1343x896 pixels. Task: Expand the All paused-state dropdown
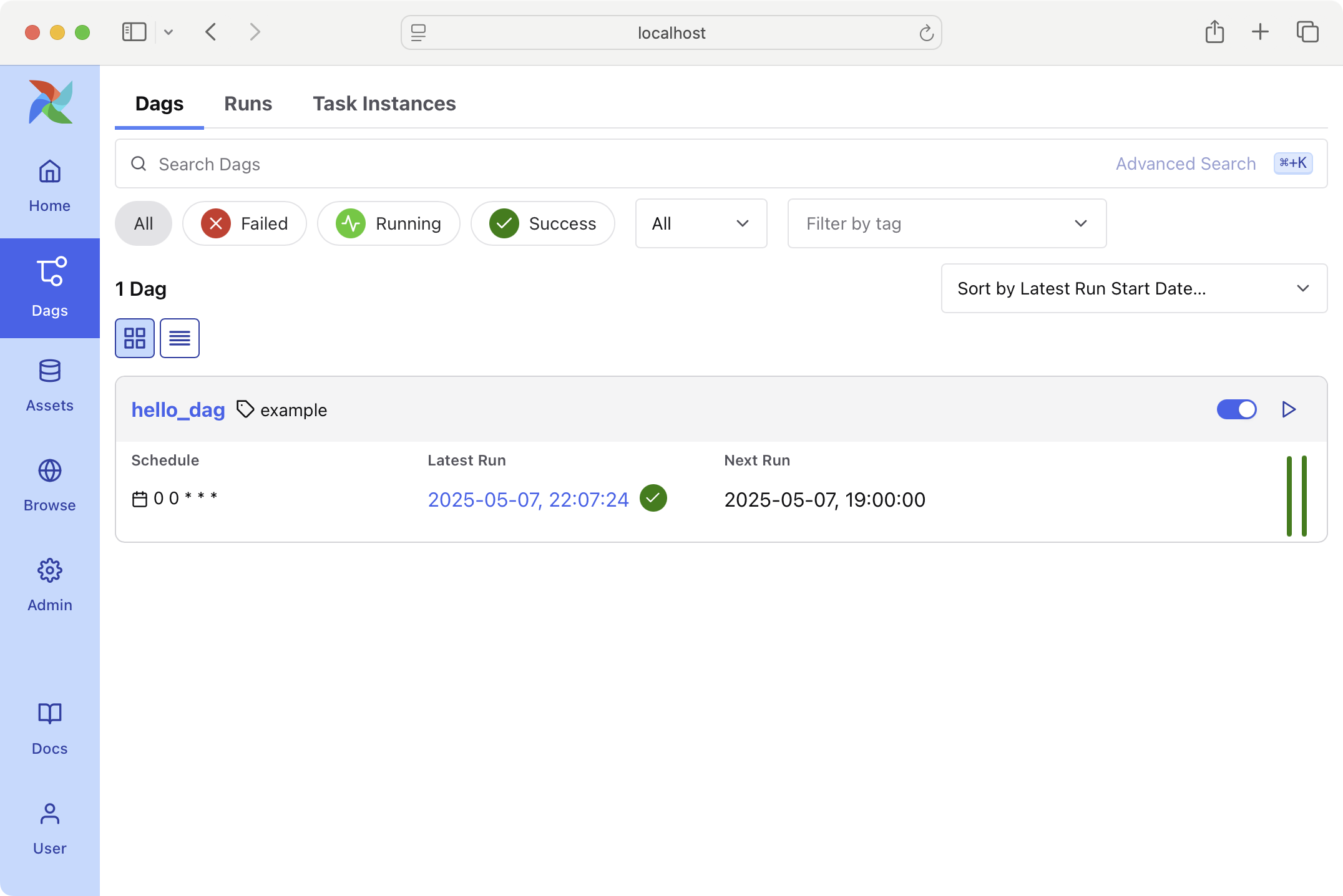pyautogui.click(x=701, y=223)
